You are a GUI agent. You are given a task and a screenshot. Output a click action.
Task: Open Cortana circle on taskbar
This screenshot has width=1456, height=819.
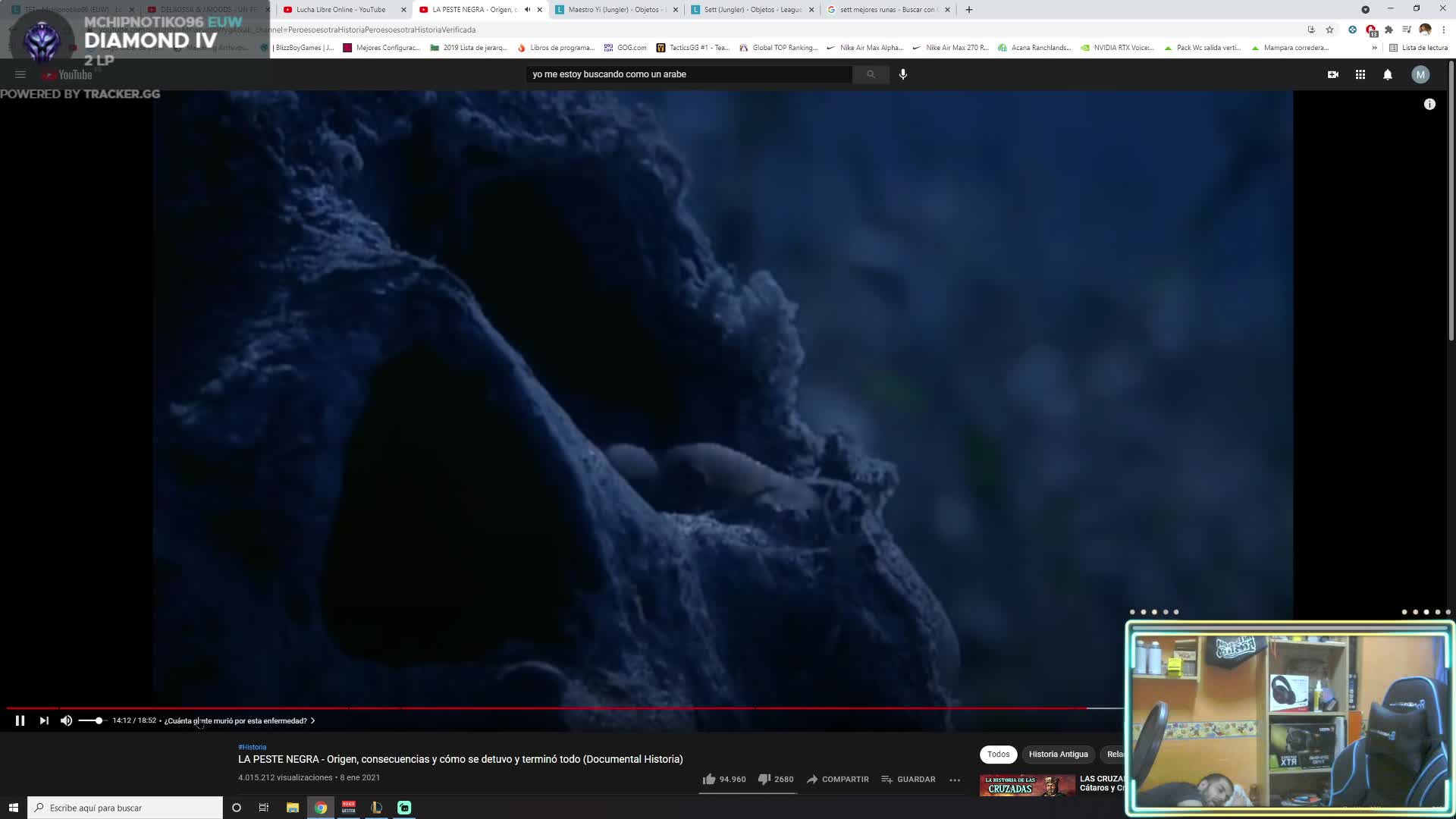click(x=236, y=808)
